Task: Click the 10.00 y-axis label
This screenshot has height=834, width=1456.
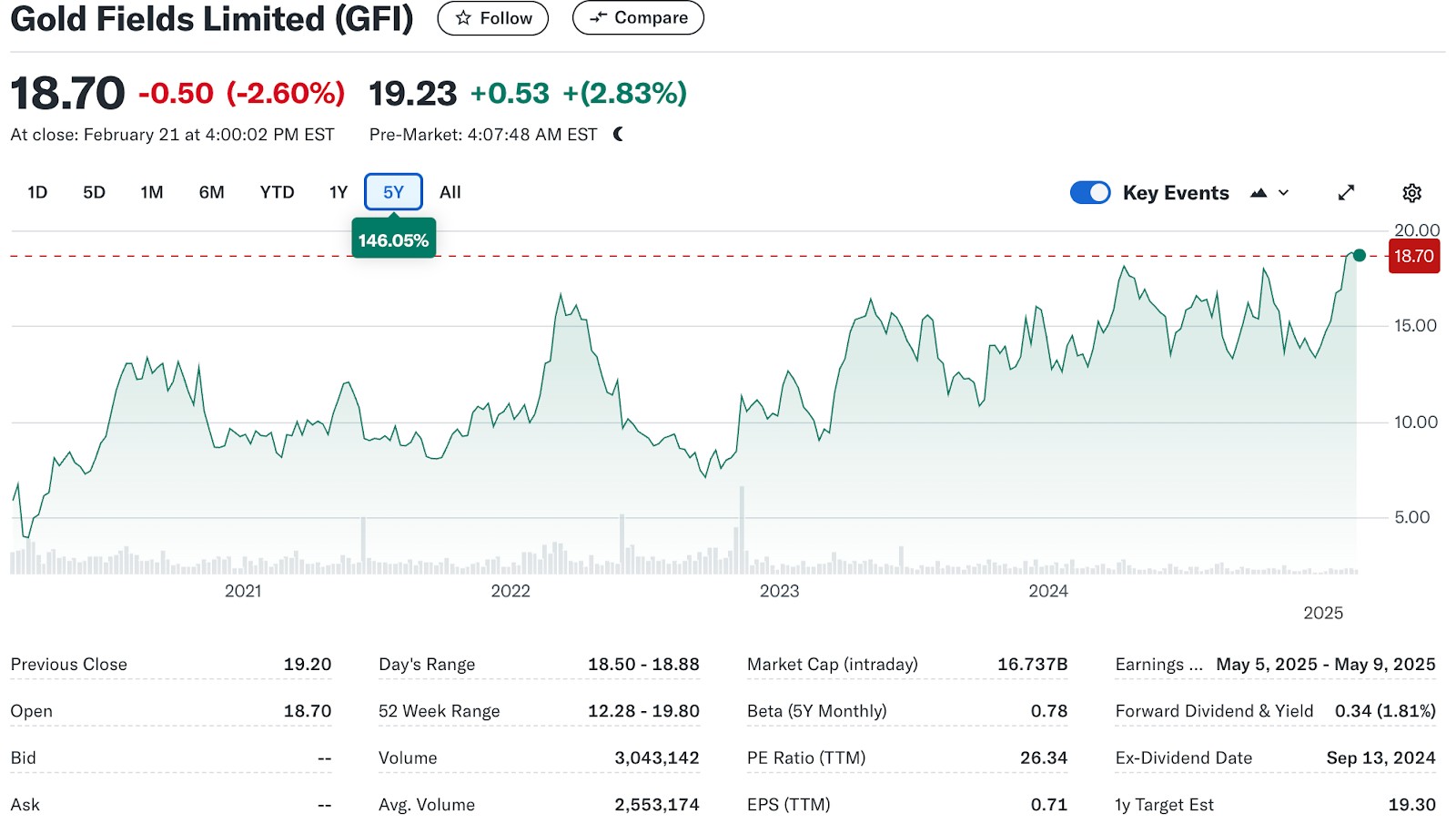Action: [1416, 422]
